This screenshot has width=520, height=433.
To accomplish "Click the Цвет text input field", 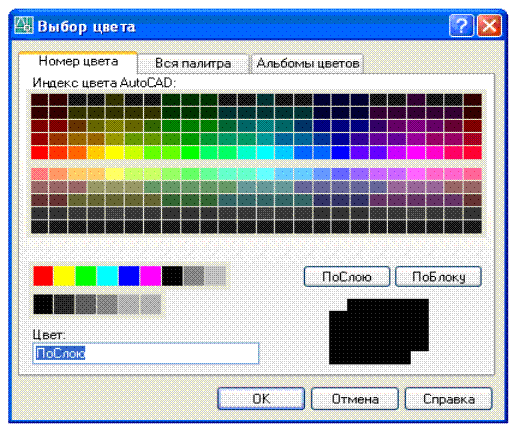I will click(x=146, y=353).
